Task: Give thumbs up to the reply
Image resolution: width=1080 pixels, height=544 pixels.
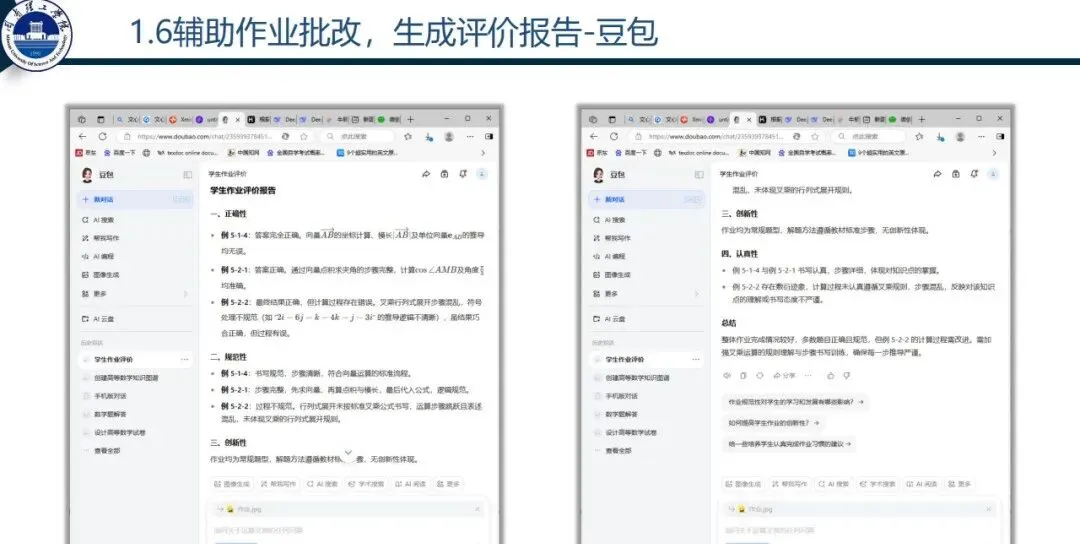Action: coord(830,375)
